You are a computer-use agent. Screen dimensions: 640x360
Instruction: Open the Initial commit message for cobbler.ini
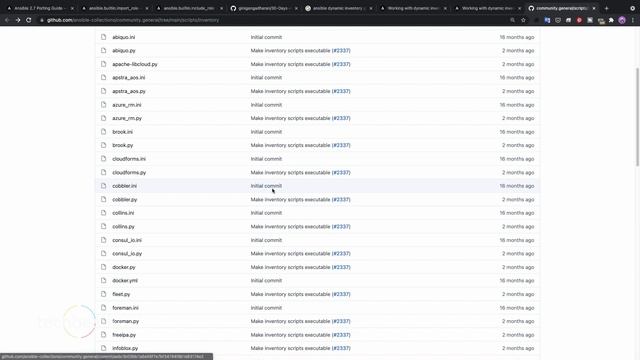pyautogui.click(x=266, y=186)
